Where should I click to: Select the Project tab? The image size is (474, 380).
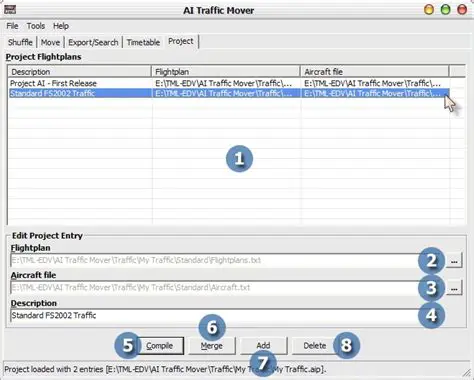pos(181,41)
